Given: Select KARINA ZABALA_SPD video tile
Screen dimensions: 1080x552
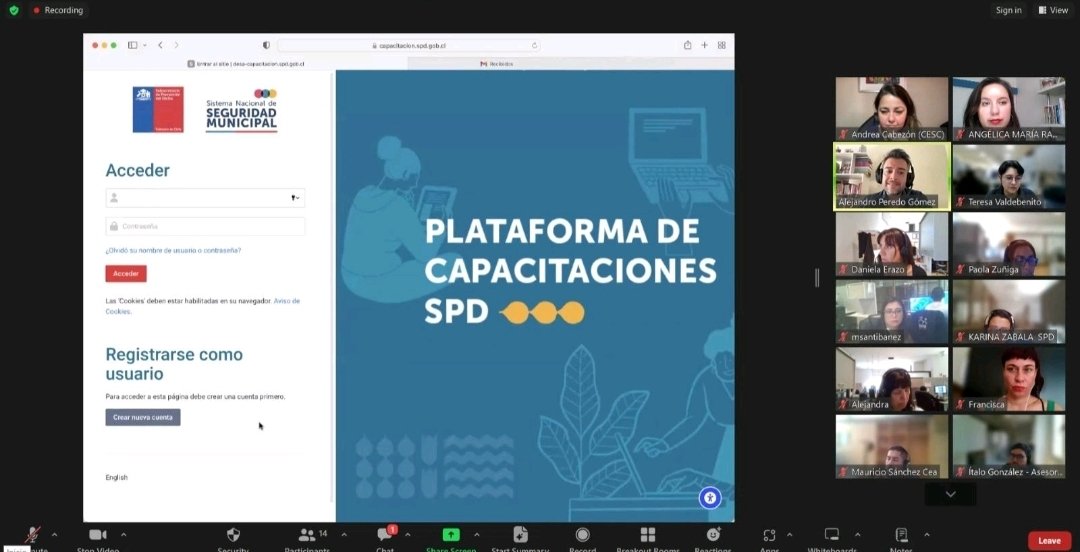Looking at the screenshot, I should click(x=1009, y=311).
